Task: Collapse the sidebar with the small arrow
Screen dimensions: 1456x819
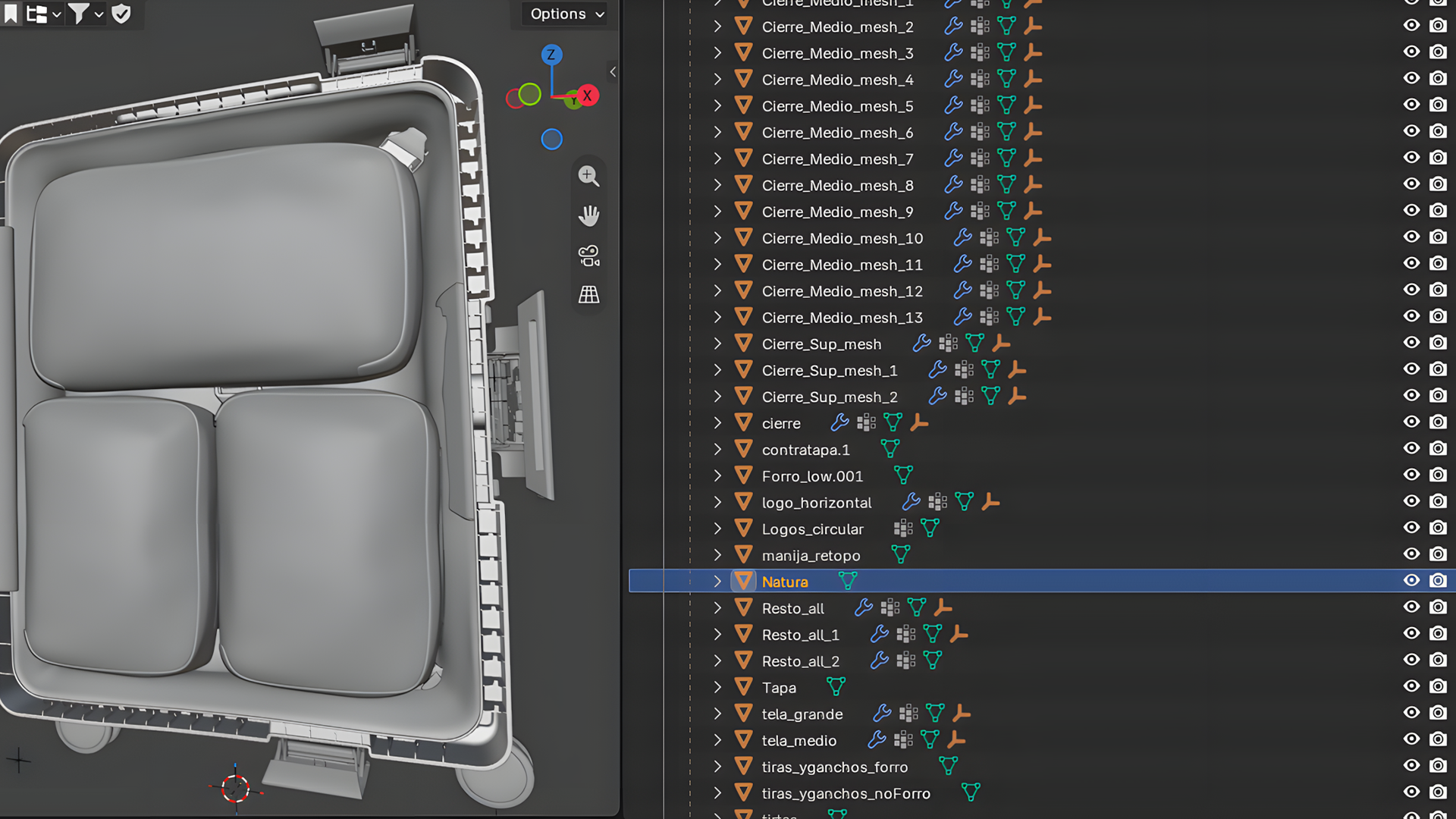Action: (x=613, y=72)
